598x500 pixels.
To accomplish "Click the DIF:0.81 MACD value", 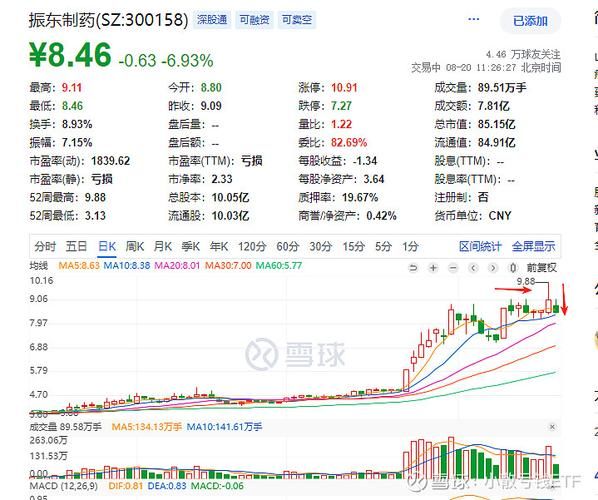I will click(x=125, y=486).
